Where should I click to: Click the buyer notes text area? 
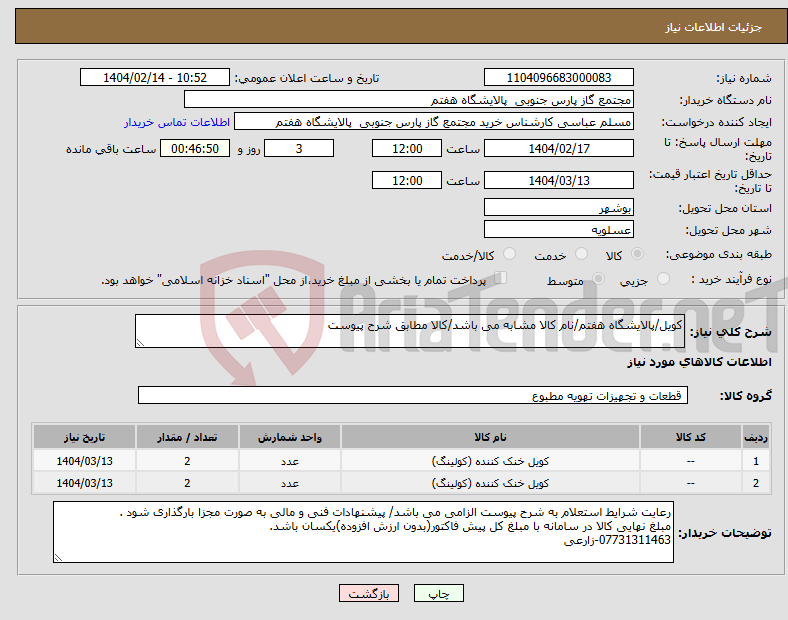363,532
